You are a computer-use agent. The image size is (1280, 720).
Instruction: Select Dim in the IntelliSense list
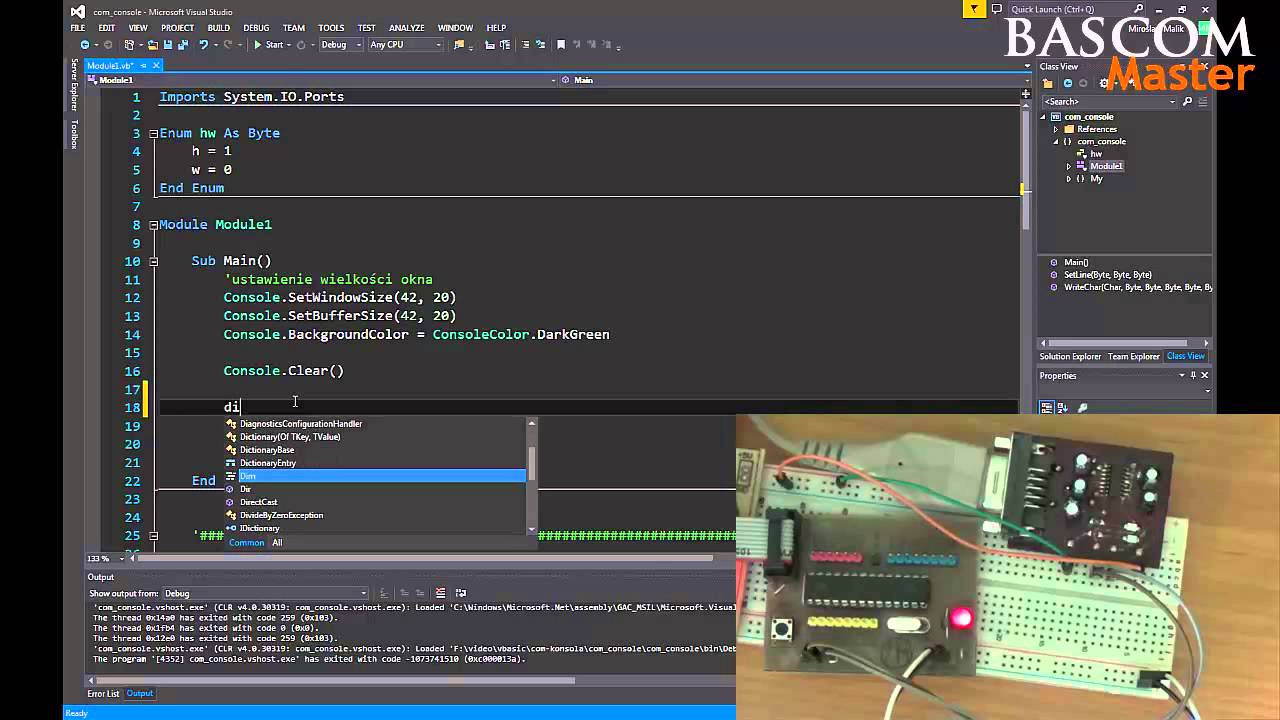click(x=375, y=476)
